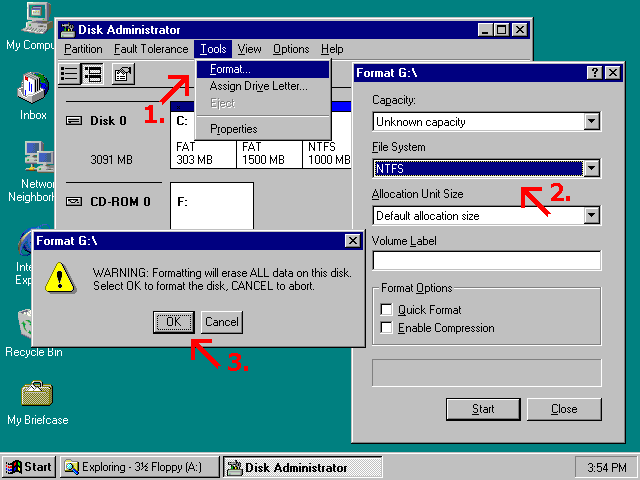Viewport: 640px width, 480px height.
Task: Open the Capacity dropdown arrow
Action: click(591, 121)
